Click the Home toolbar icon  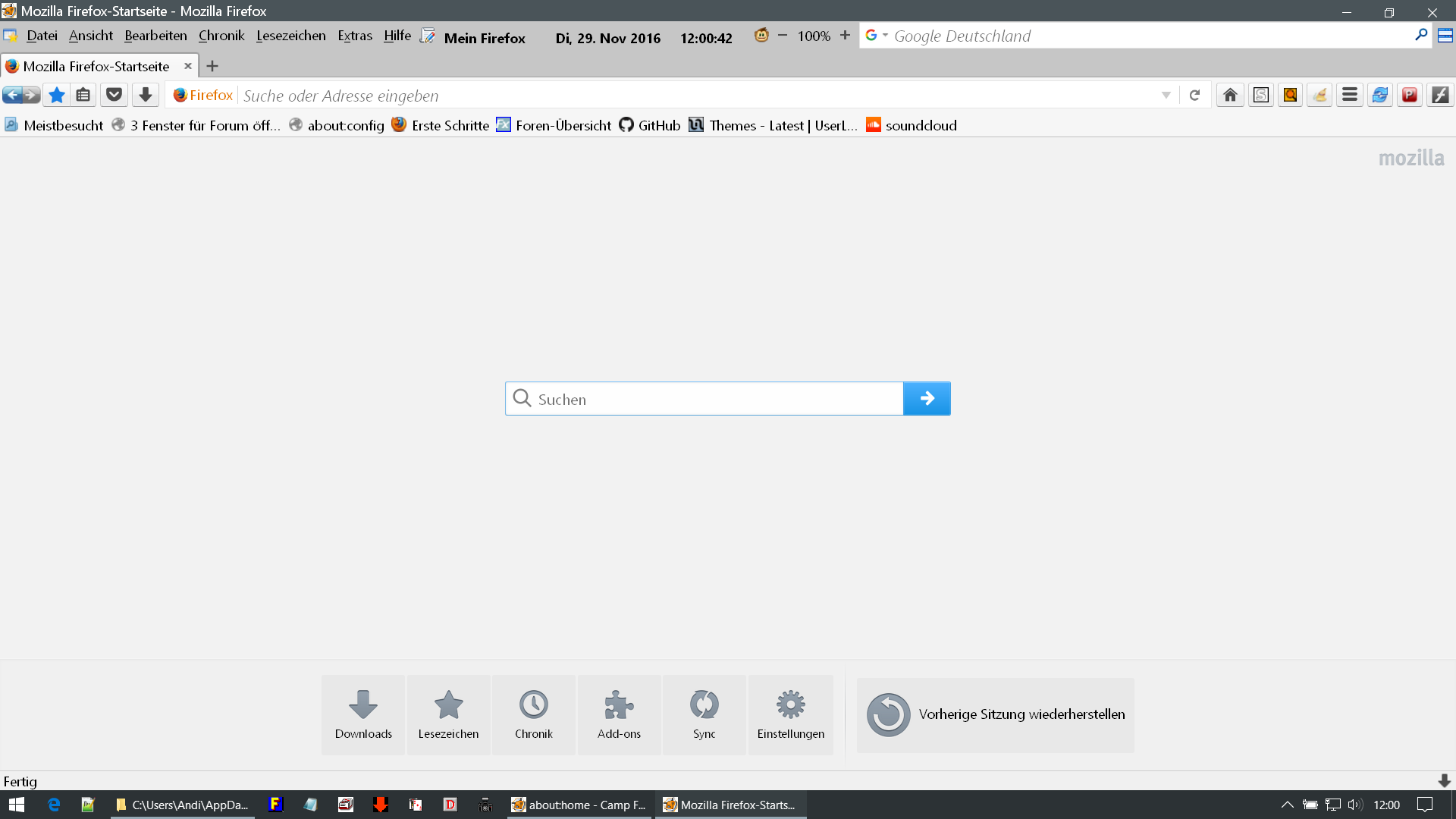[1230, 96]
